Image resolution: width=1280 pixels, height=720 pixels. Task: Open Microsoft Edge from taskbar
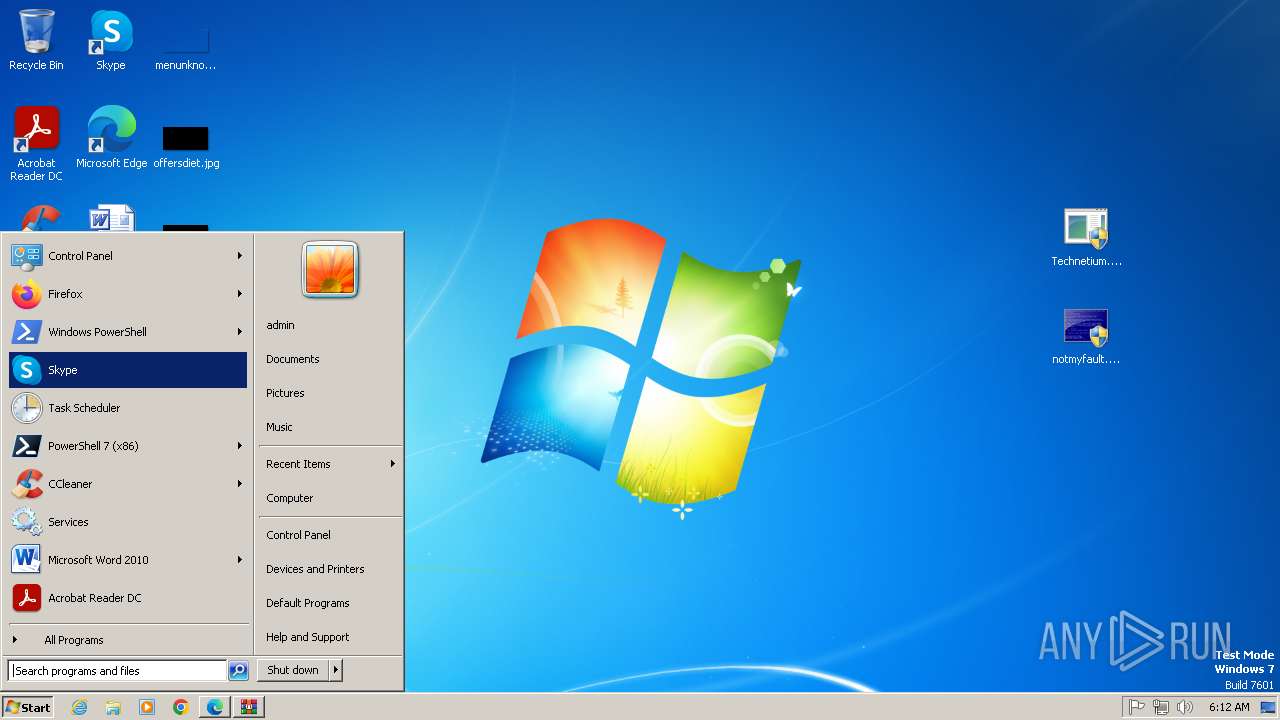click(215, 707)
